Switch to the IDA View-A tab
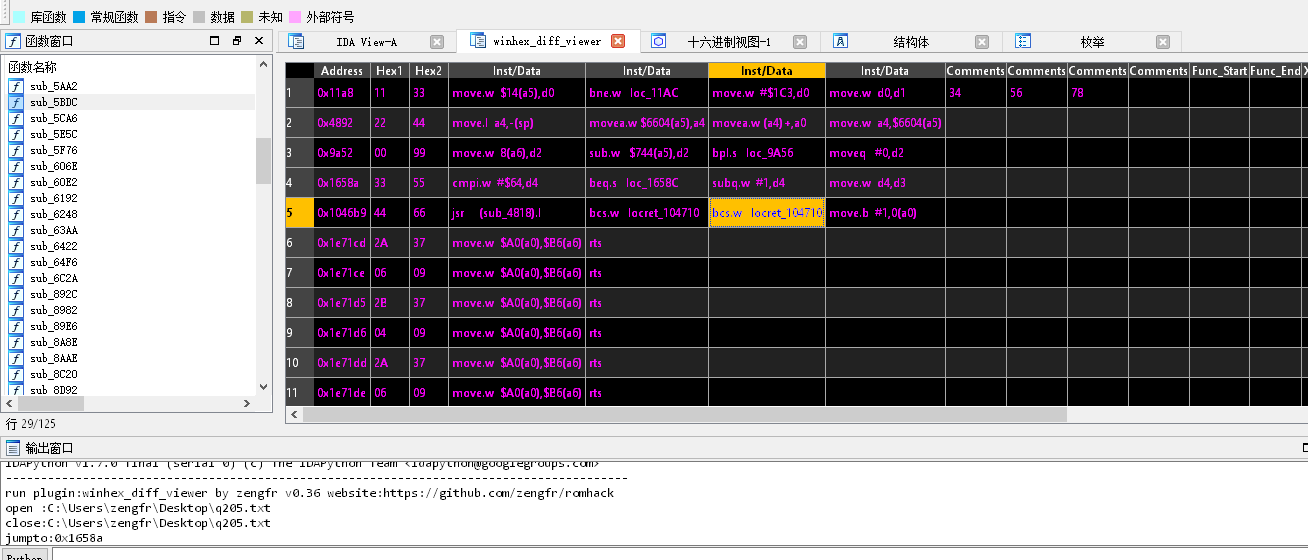1308x560 pixels. (366, 42)
